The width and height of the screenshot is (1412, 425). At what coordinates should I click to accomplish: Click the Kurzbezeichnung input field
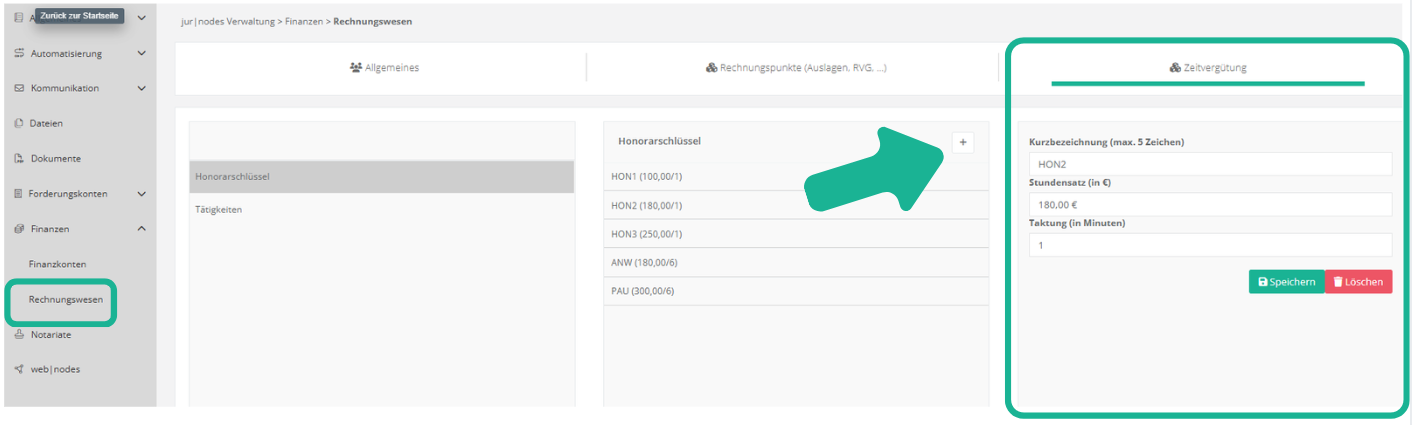[x=1210, y=165]
